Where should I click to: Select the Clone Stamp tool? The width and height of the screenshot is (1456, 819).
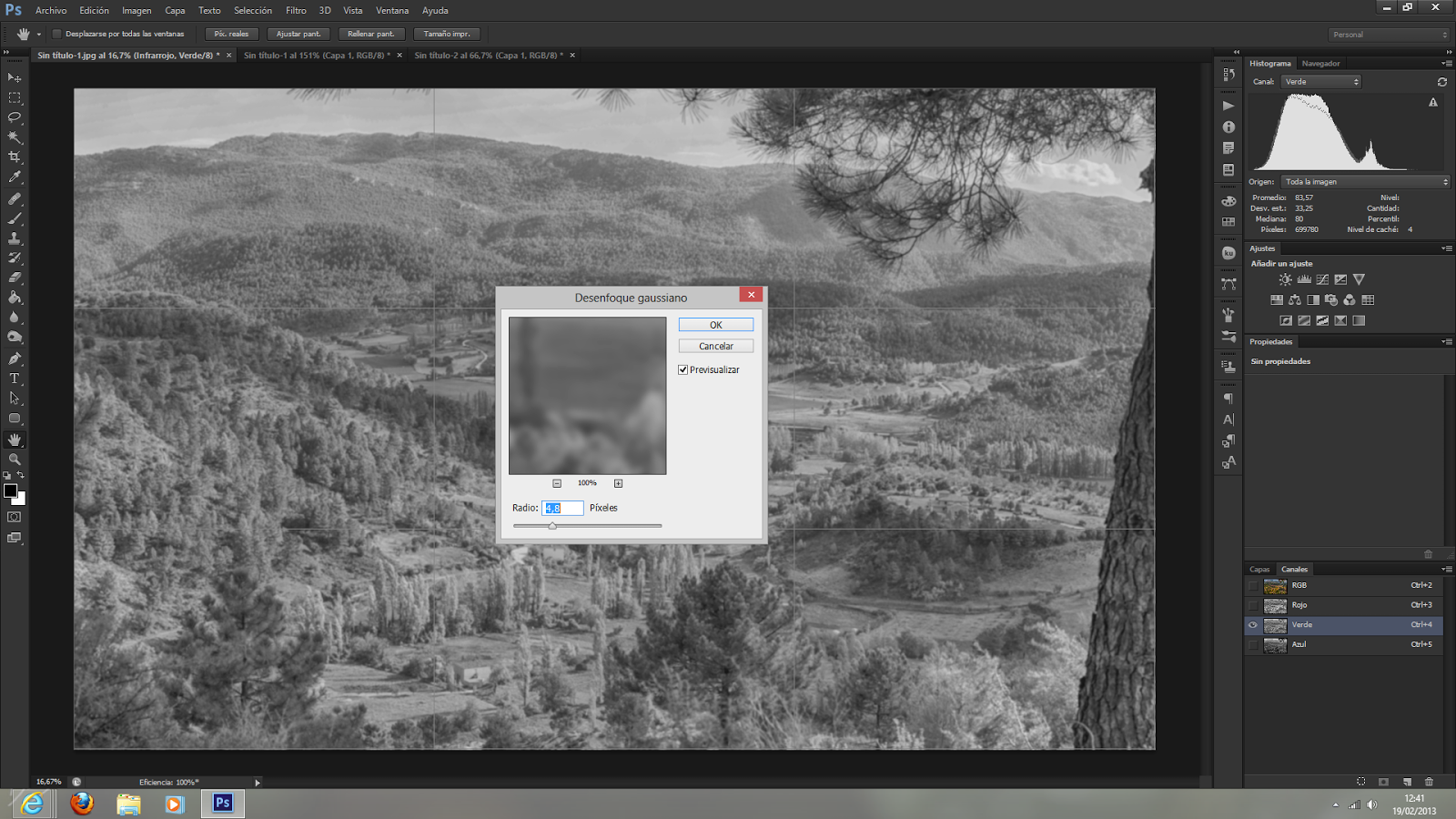[15, 238]
